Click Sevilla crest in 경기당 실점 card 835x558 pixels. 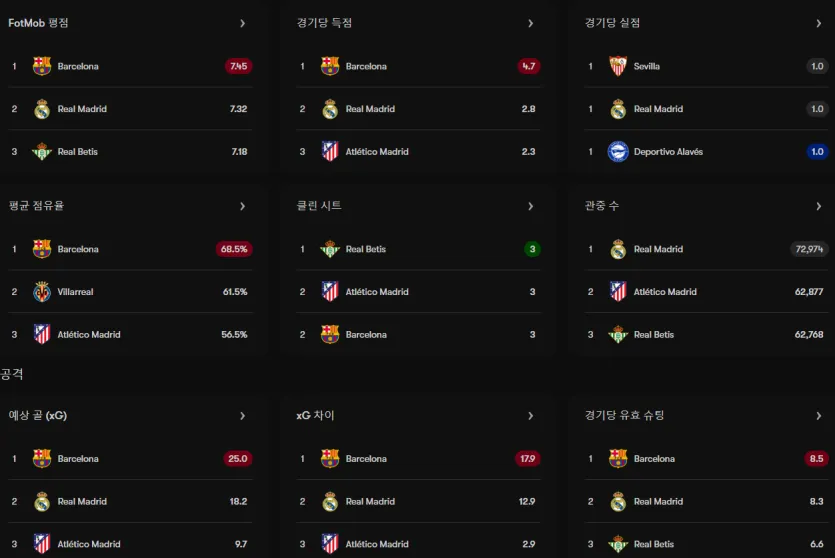point(618,66)
